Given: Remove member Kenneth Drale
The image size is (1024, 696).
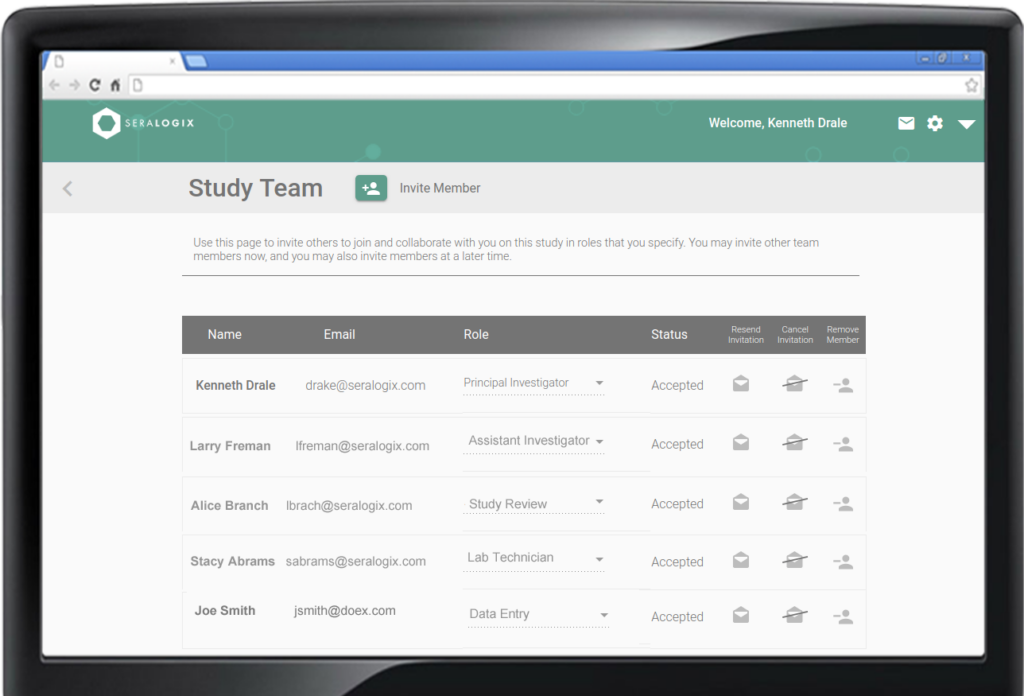Looking at the screenshot, I should point(843,385).
